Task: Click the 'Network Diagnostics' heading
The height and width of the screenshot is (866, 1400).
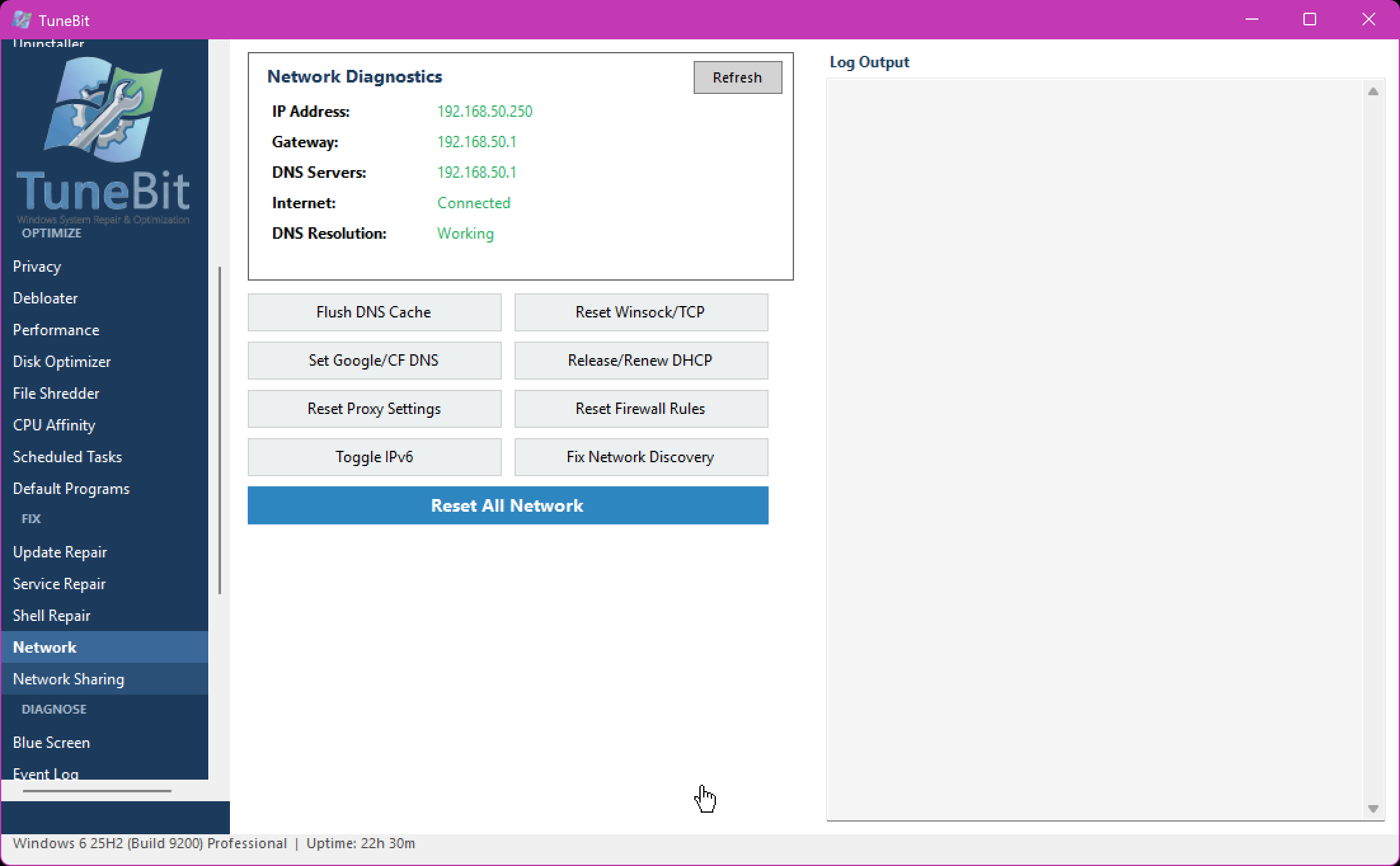Action: (x=354, y=76)
